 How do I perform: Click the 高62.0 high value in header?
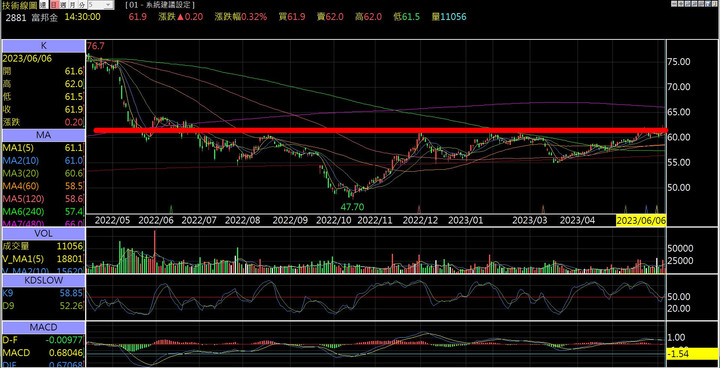(x=368, y=17)
